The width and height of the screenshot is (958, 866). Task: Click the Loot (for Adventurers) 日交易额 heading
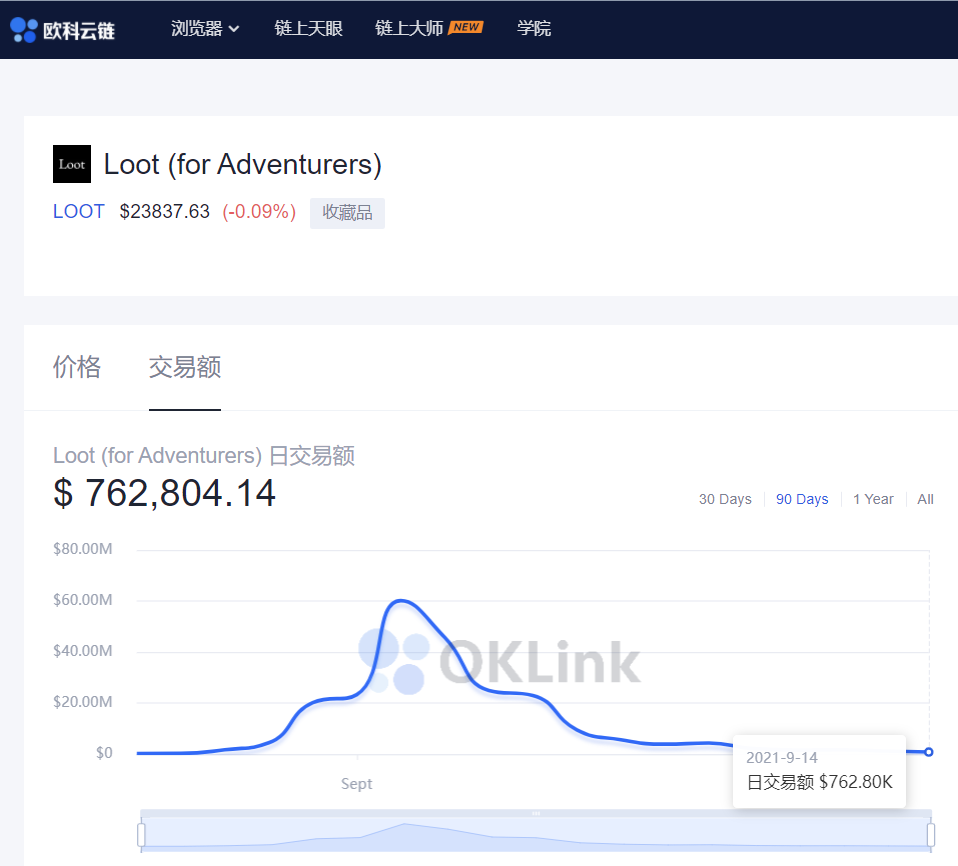click(204, 456)
